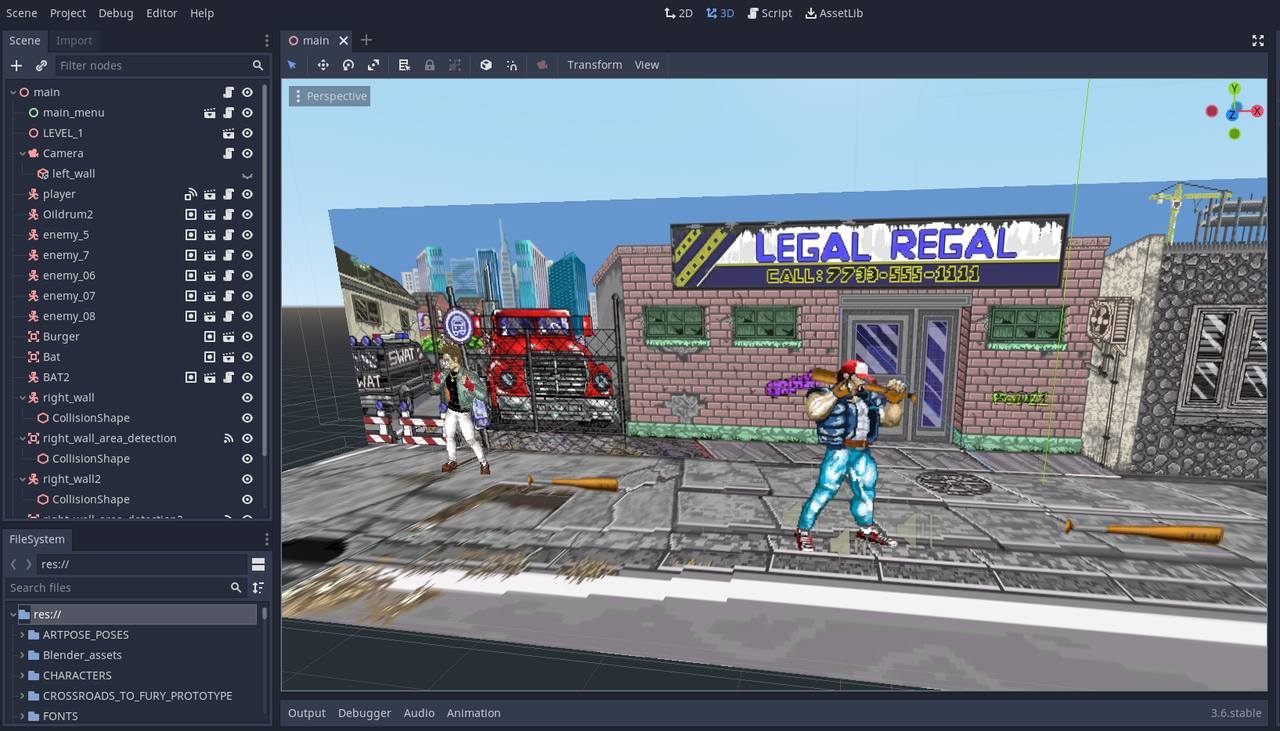Open the script attached to the player node
Image resolution: width=1280 pixels, height=731 pixels.
click(228, 194)
